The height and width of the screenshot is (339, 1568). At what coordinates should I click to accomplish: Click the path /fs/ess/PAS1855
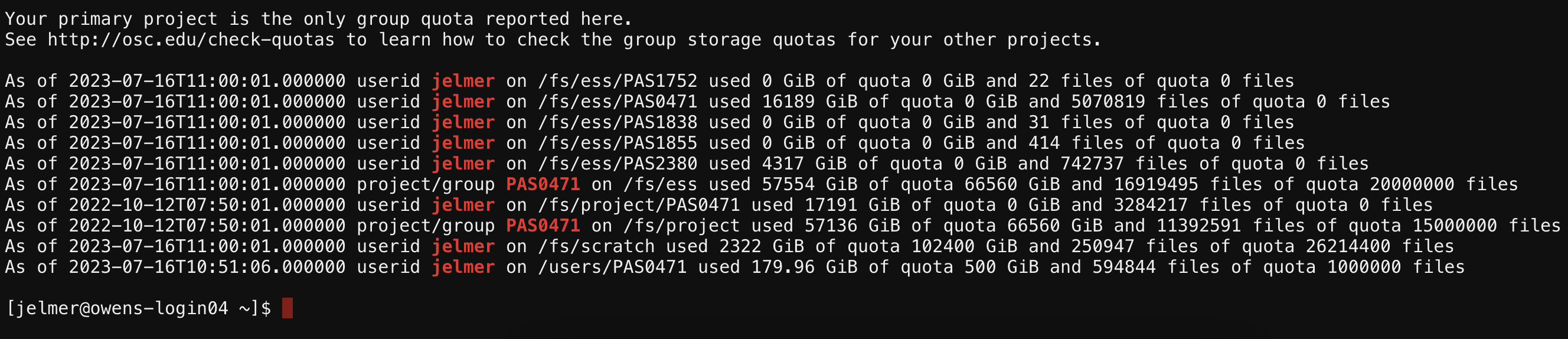click(617, 143)
